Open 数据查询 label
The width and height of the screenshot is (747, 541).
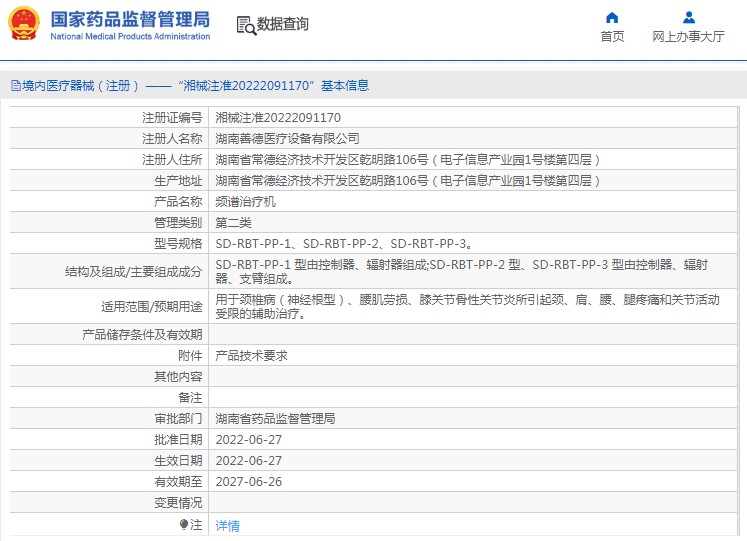point(283,24)
